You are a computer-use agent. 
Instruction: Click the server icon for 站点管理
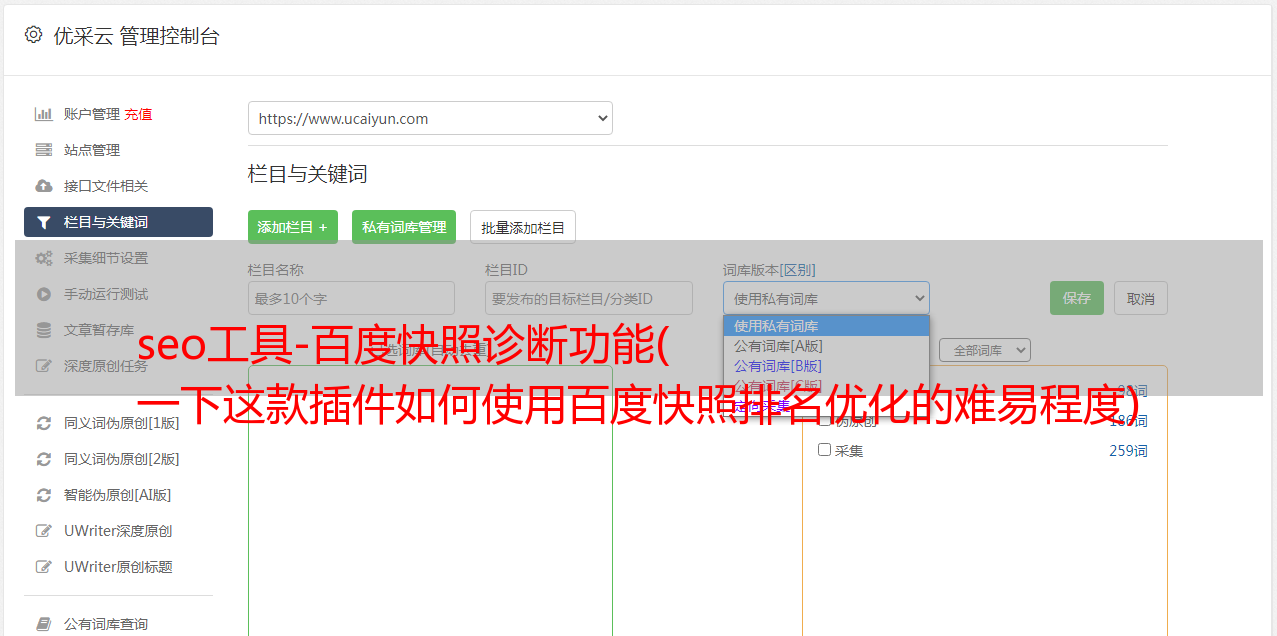tap(44, 150)
